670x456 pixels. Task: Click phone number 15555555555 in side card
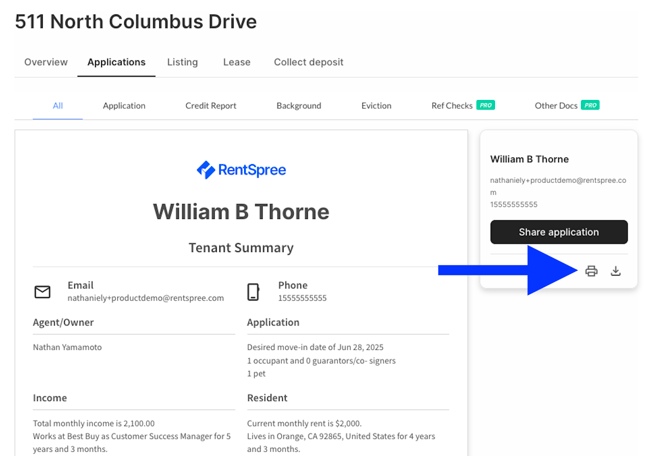[514, 204]
